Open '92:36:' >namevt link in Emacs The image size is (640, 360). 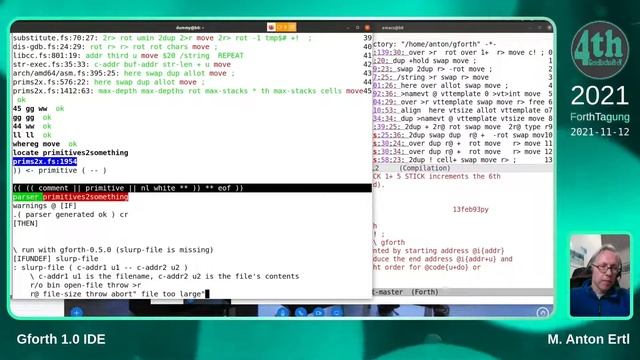tap(385, 94)
